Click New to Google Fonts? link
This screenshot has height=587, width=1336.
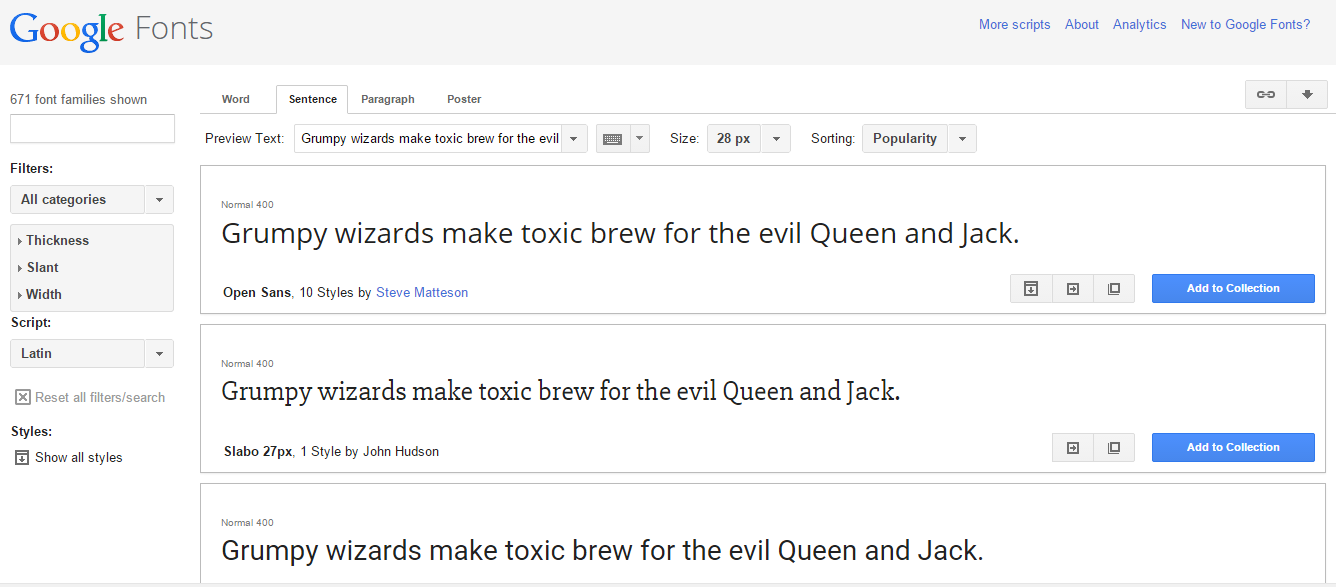[x=1245, y=24]
